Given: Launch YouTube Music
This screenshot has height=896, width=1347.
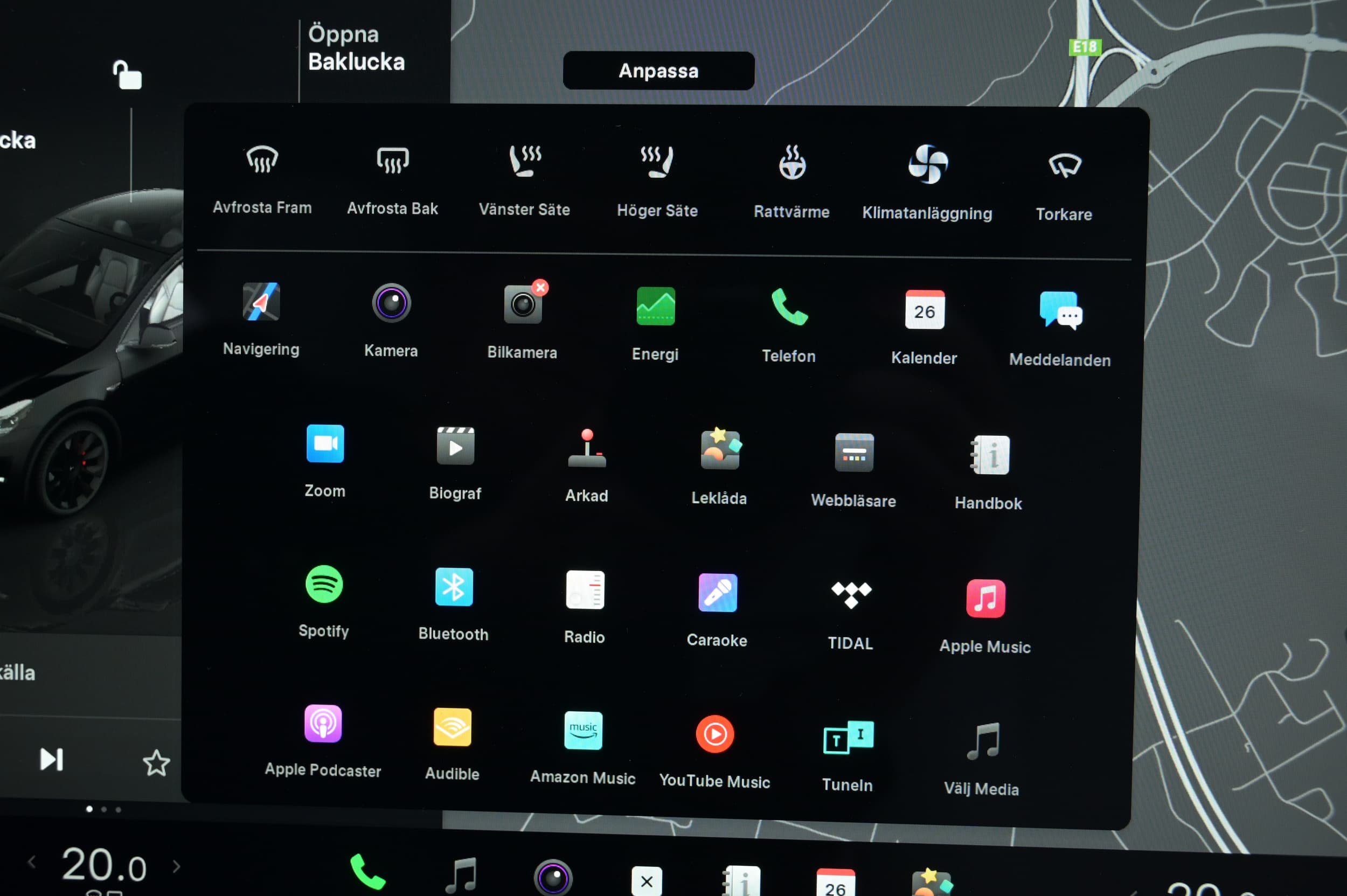Looking at the screenshot, I should click(x=715, y=752).
